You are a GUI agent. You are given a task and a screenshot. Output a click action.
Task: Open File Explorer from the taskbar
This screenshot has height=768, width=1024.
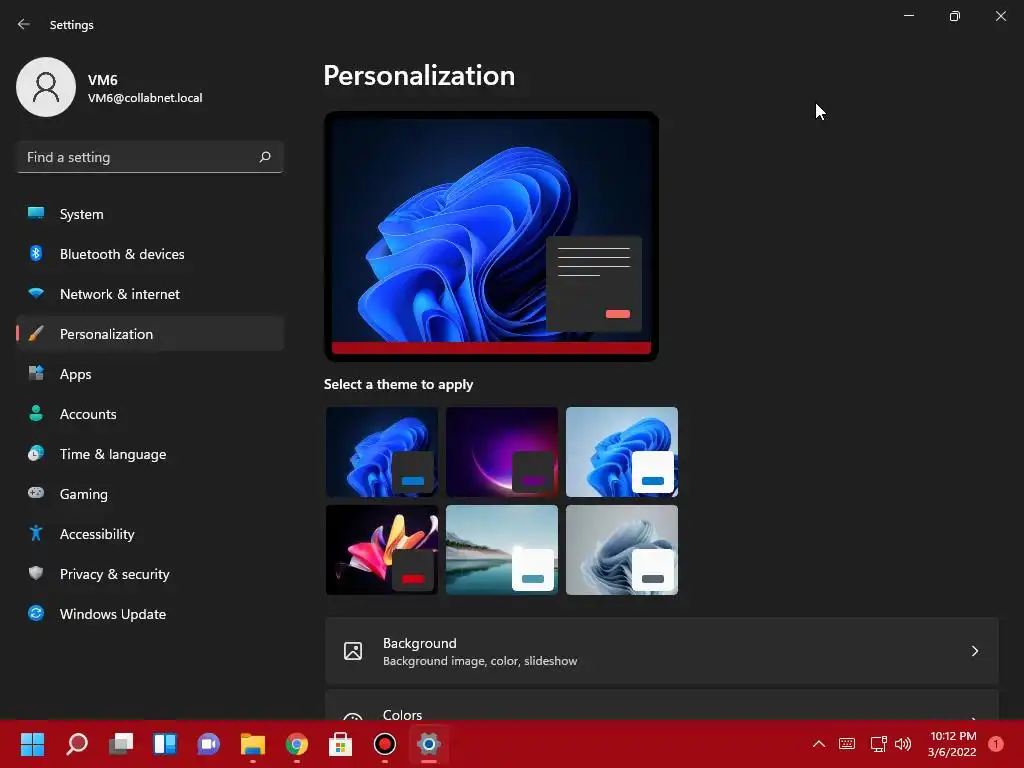(x=253, y=744)
